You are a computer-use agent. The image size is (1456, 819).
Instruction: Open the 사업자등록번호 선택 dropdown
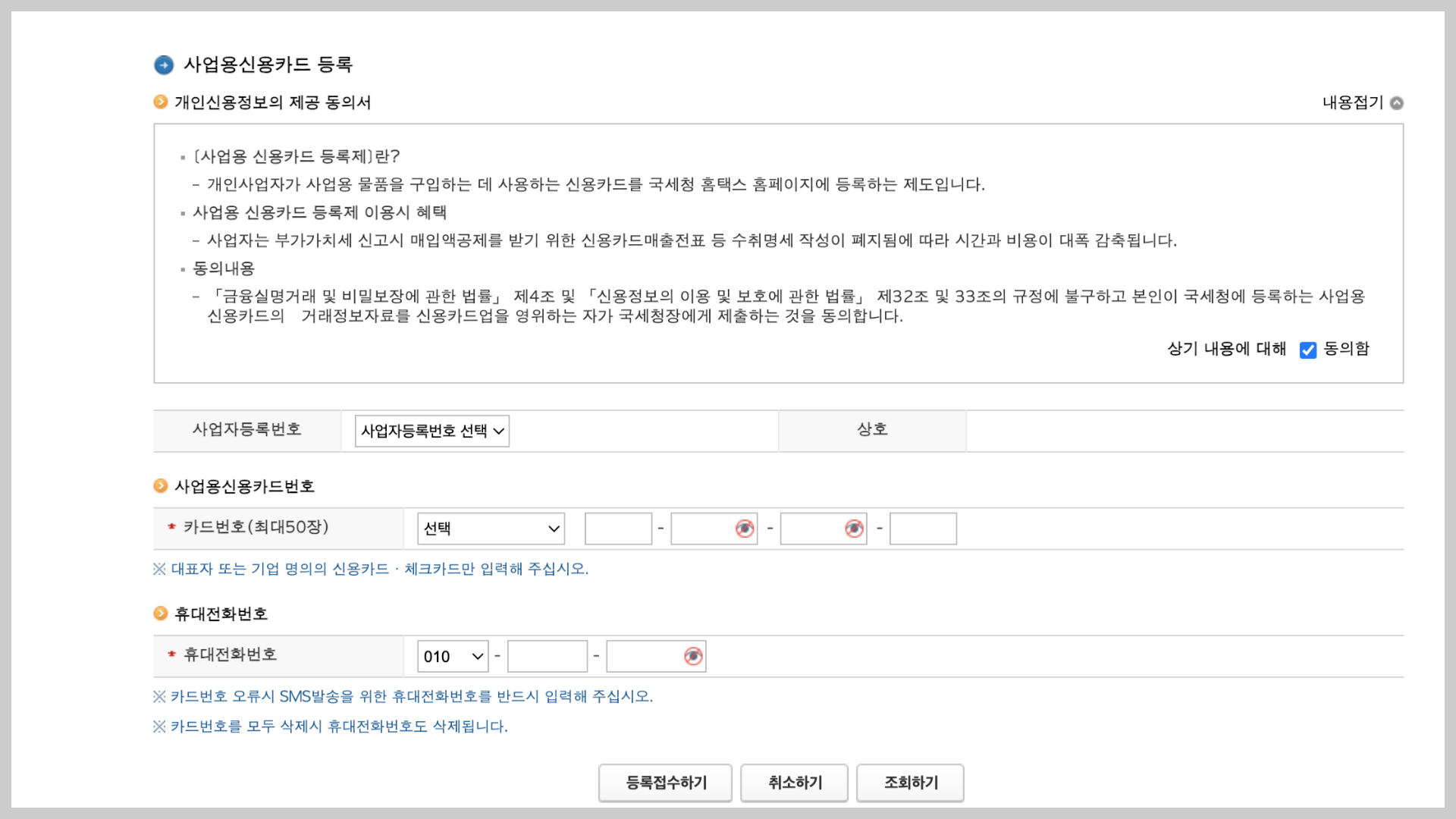click(x=431, y=431)
